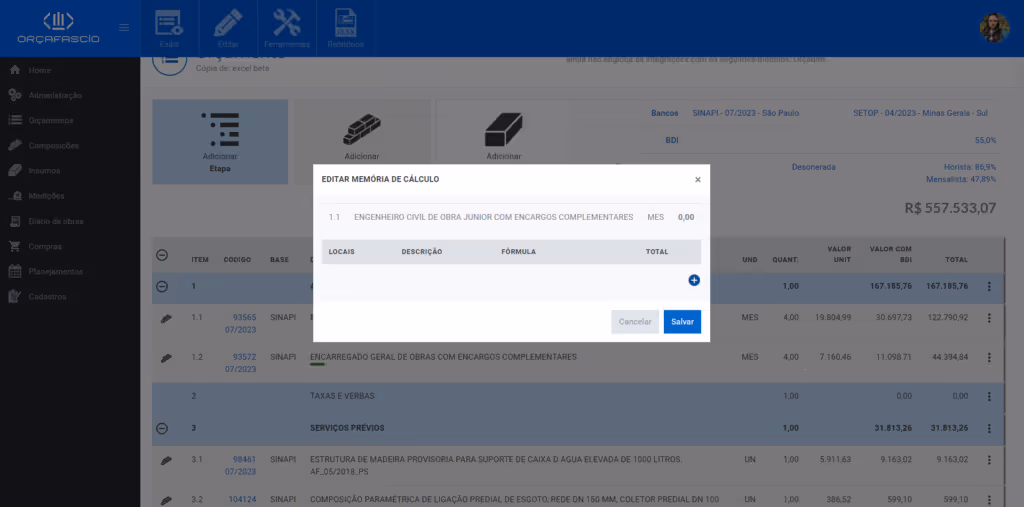
Task: Open options menu for item 3.1 row
Action: pyautogui.click(x=989, y=461)
